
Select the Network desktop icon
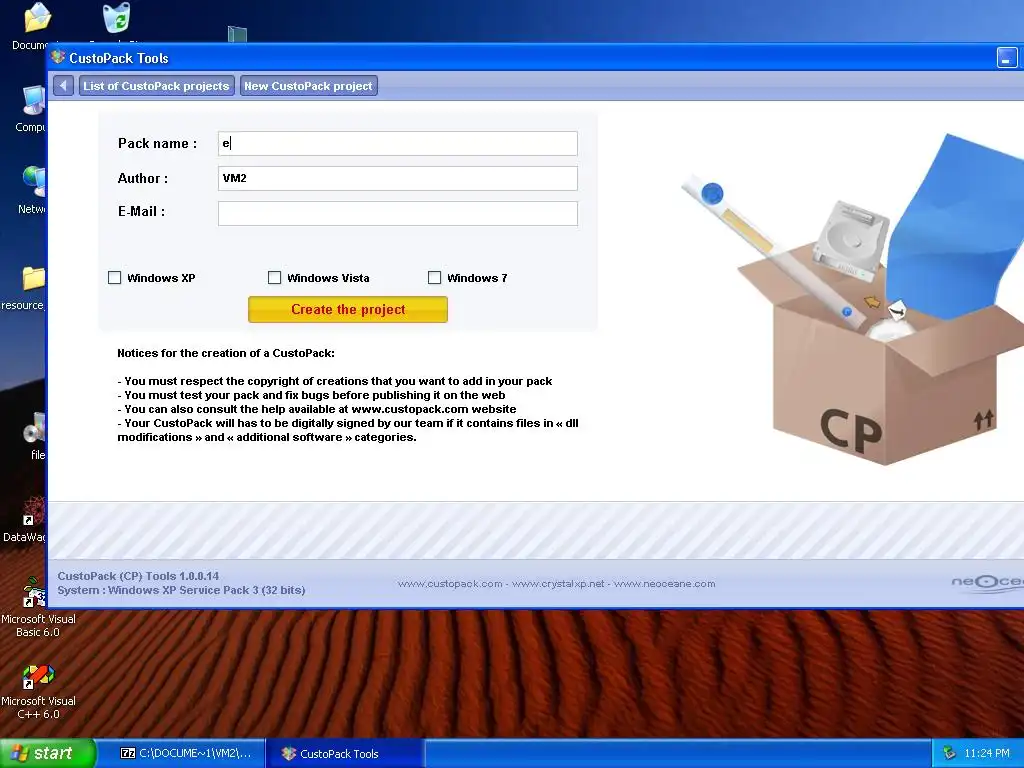click(x=33, y=189)
